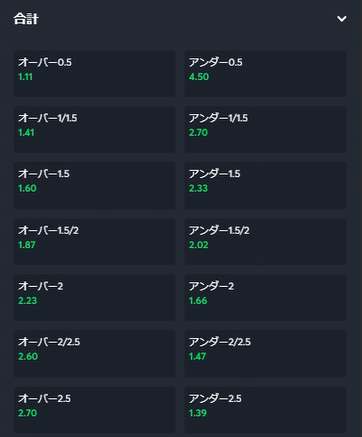Viewport: 362px width, 437px height.
Task: Pick the オーバー1/1.5 odds 1.41
Action: tap(94, 129)
